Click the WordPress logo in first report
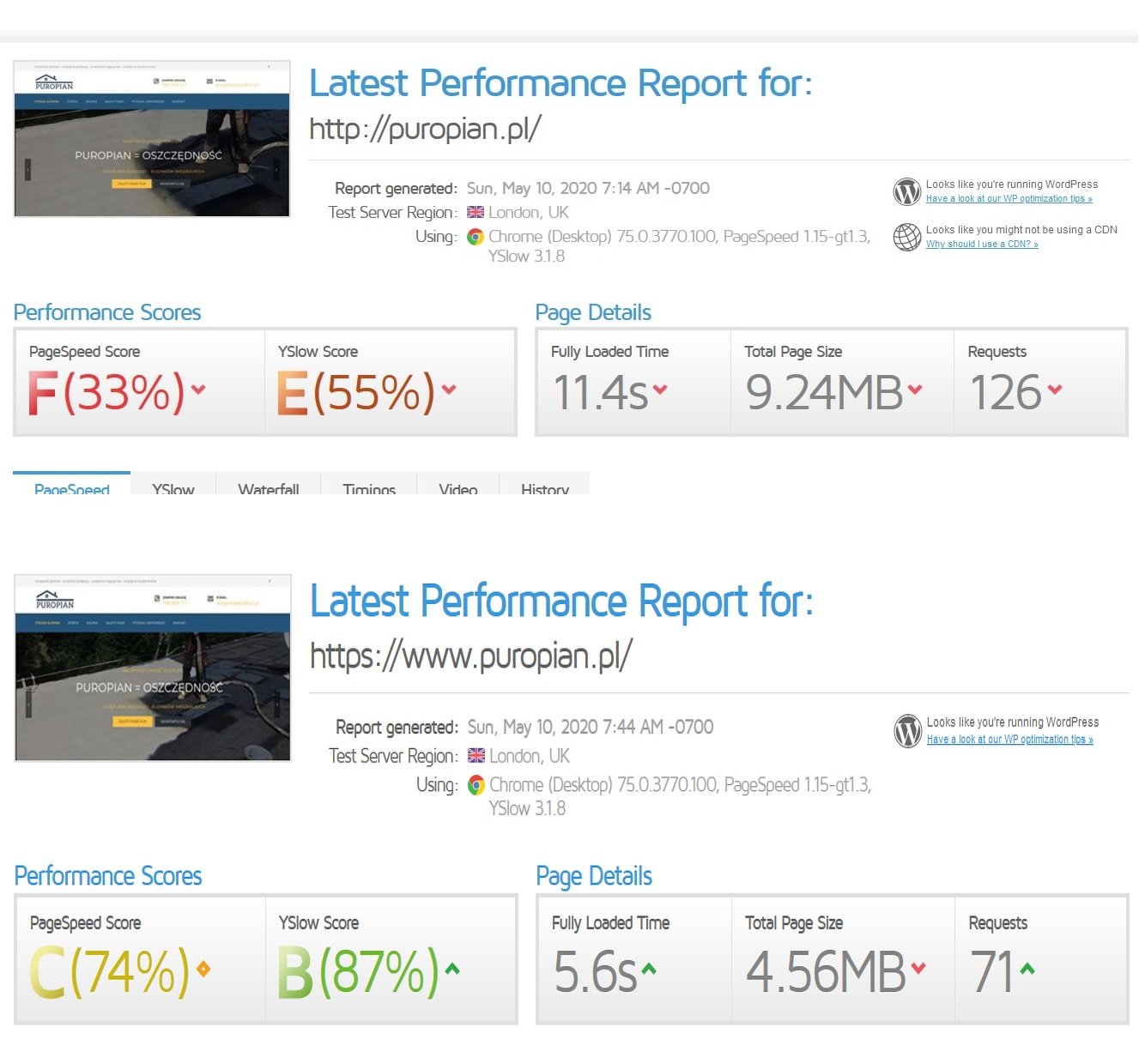 tap(906, 191)
